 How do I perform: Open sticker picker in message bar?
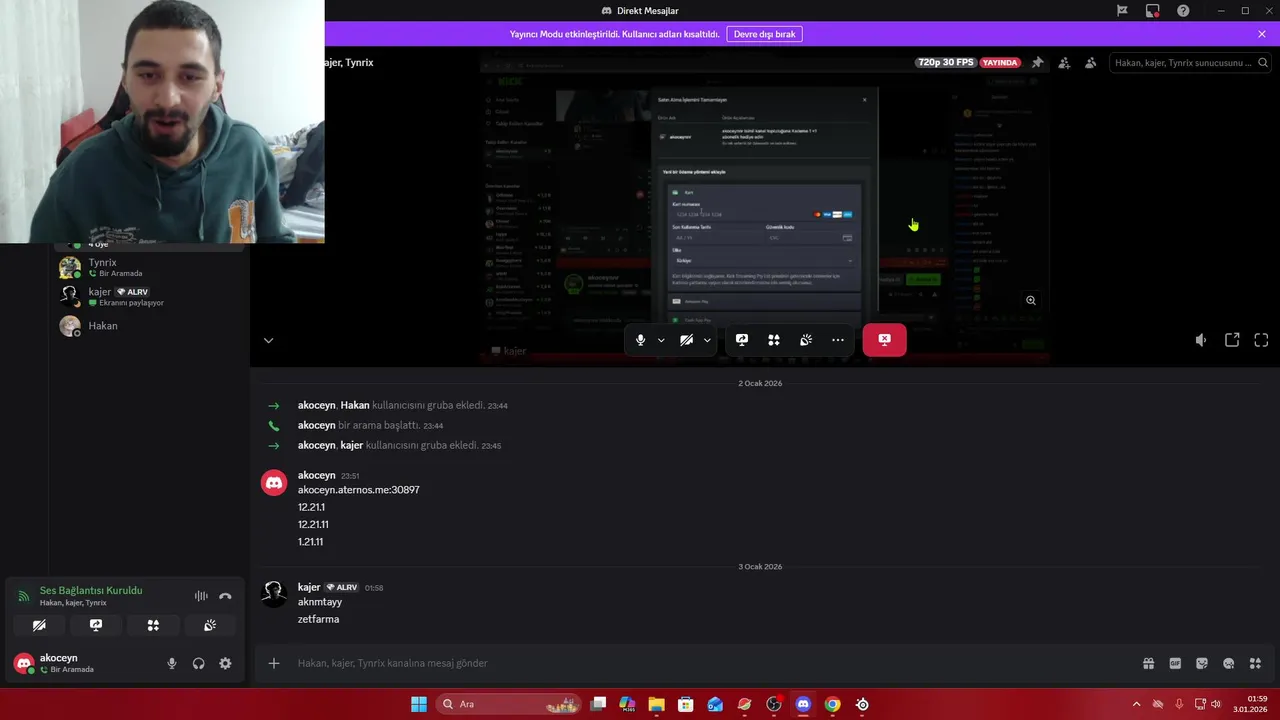[x=1202, y=663]
